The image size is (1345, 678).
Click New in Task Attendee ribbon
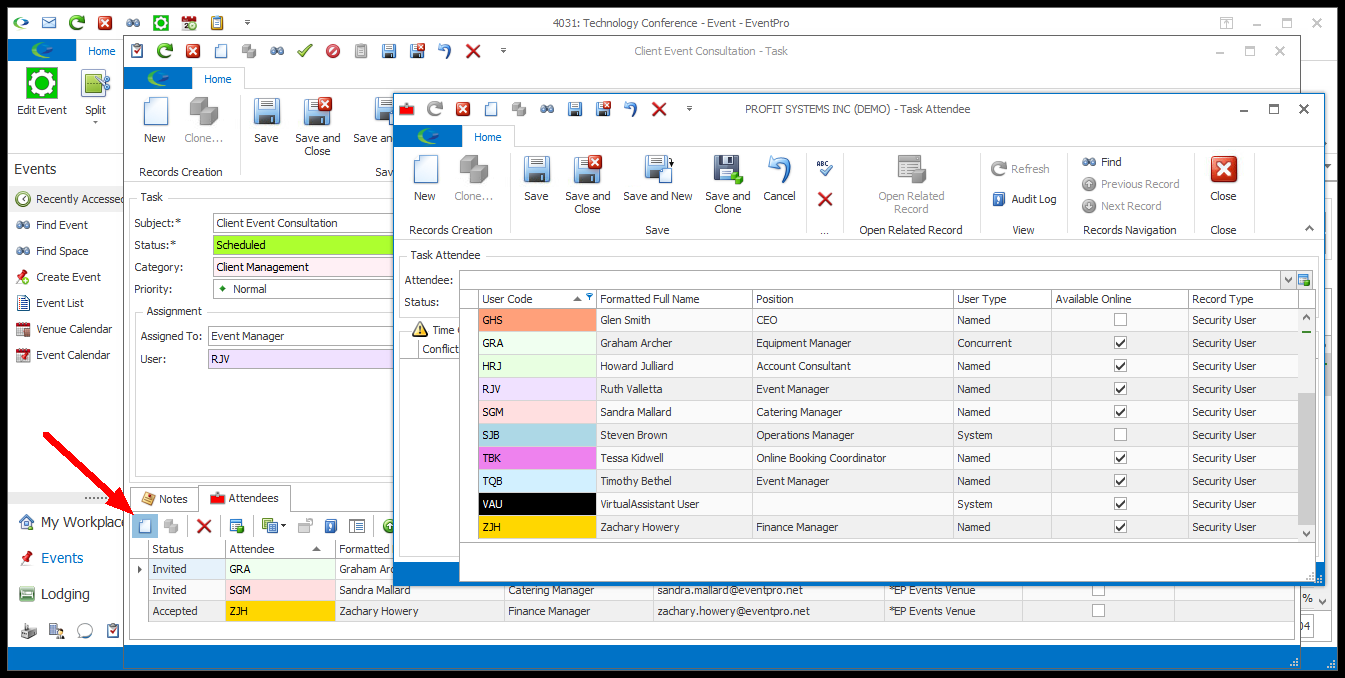pos(425,179)
